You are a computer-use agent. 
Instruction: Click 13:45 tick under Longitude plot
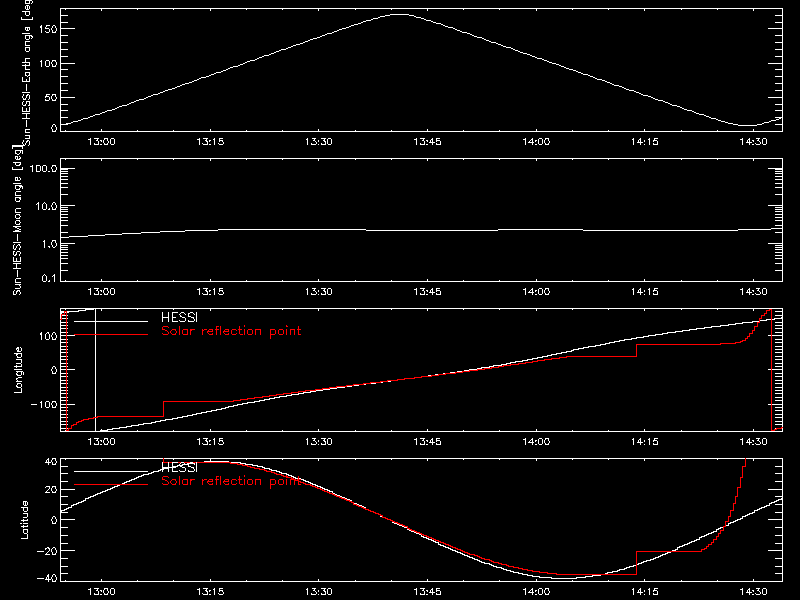428,441
